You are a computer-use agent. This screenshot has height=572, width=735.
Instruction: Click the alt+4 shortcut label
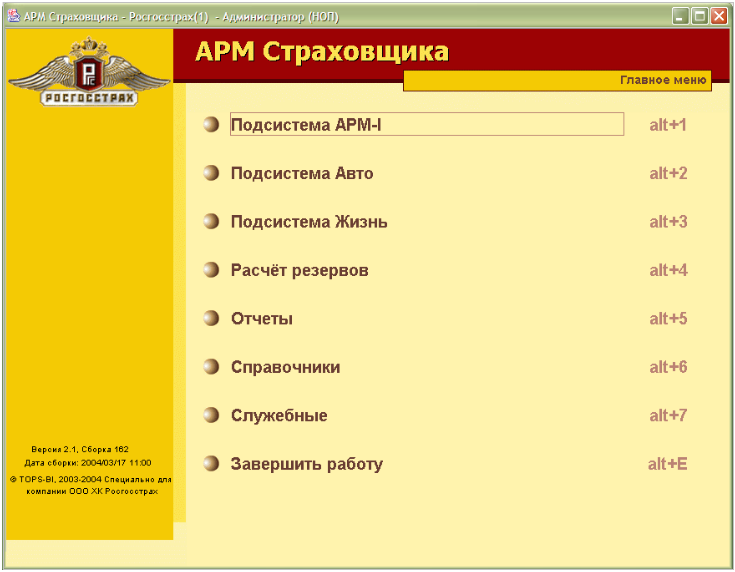668,271
